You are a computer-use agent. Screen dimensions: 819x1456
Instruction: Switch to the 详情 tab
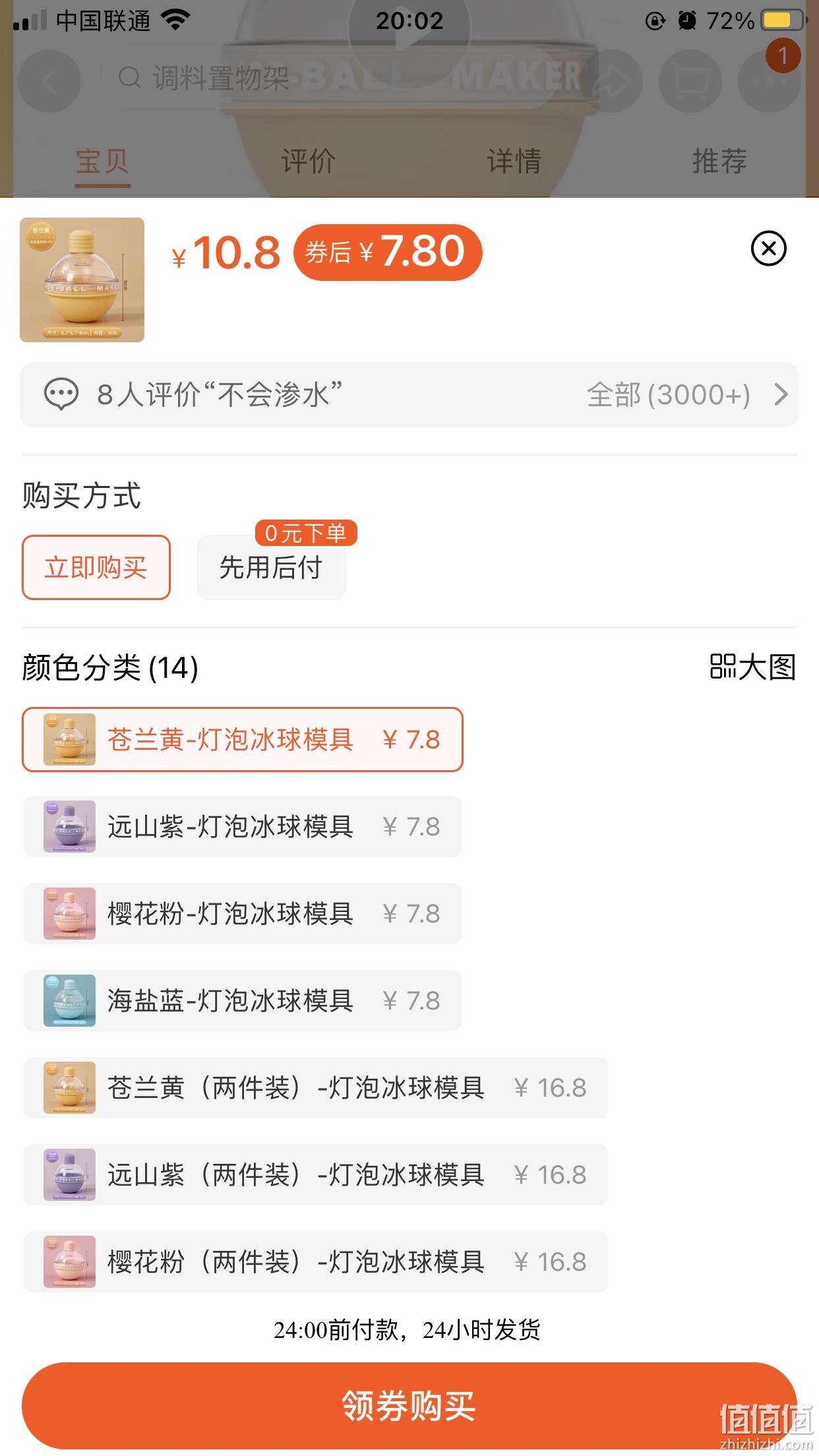pyautogui.click(x=514, y=161)
